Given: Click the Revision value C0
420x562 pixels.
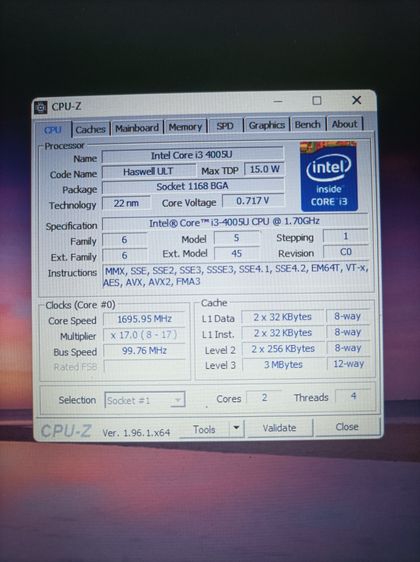Looking at the screenshot, I should coord(345,252).
